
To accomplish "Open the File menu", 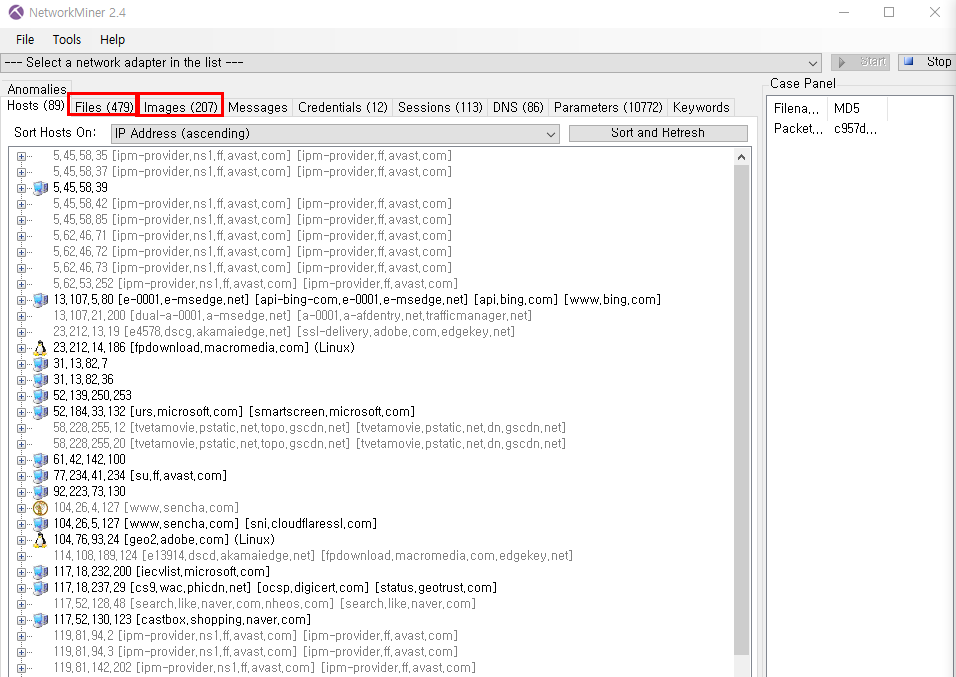I will [25, 40].
